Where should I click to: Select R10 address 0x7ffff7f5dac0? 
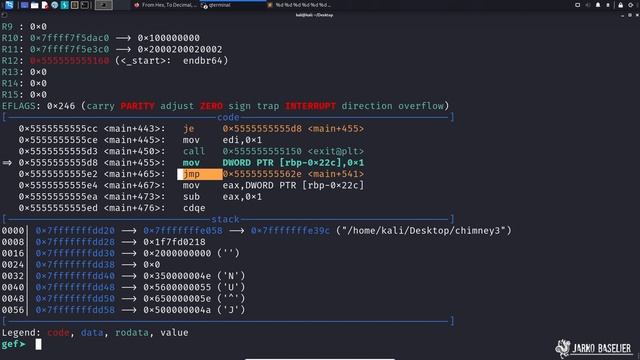coord(69,38)
